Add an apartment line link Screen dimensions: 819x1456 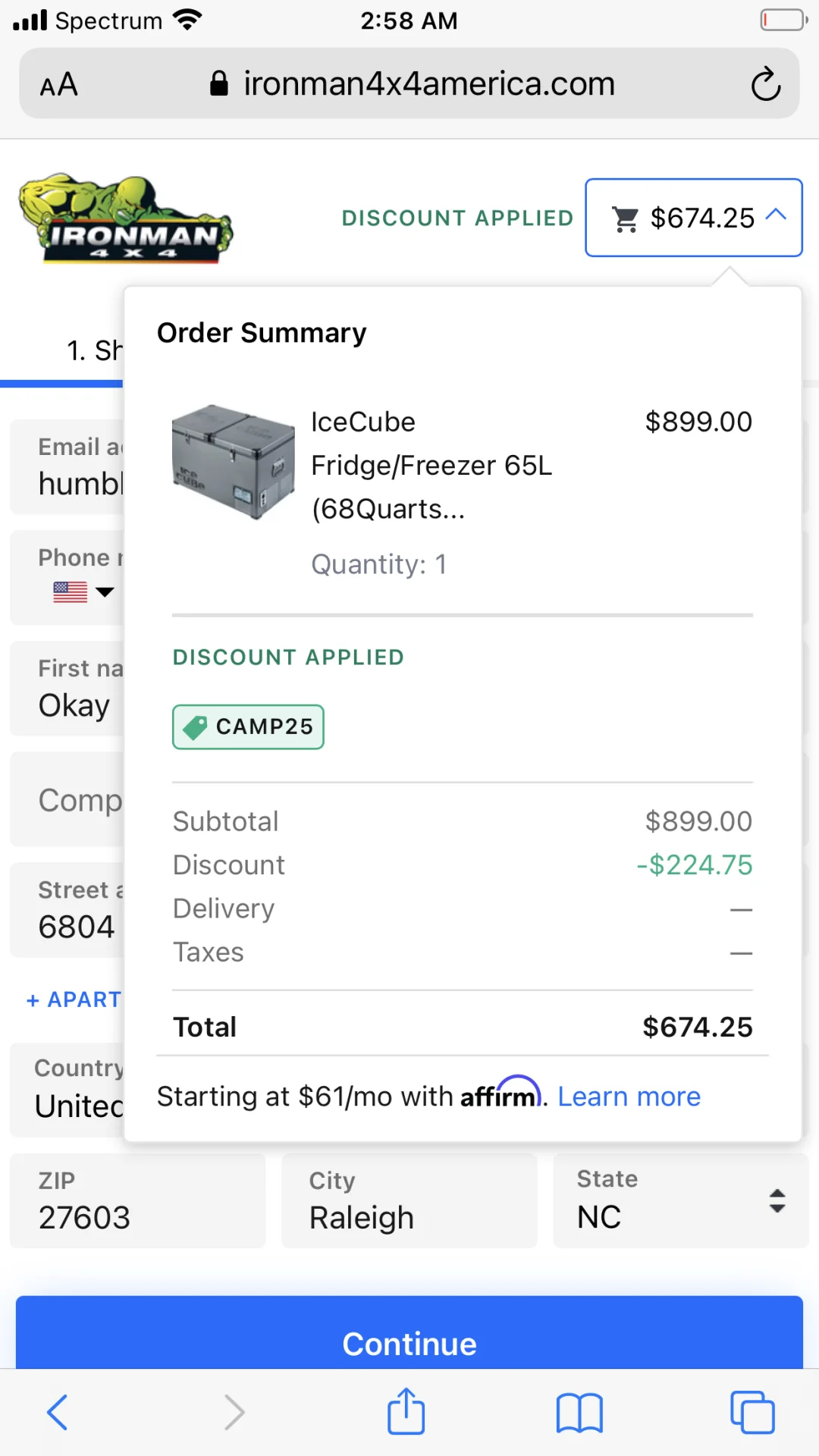click(74, 999)
